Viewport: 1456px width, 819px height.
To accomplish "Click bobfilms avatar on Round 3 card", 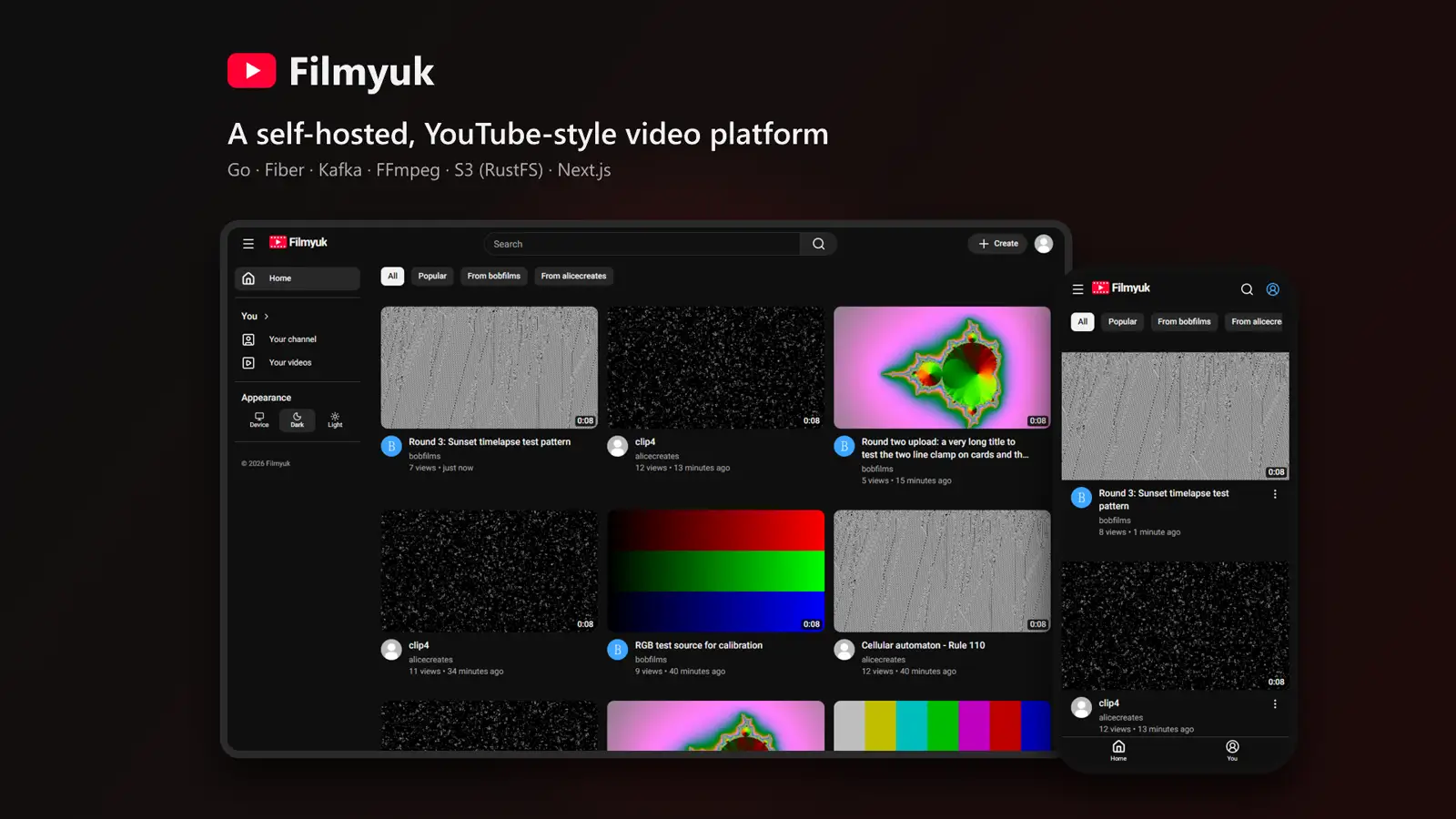I will tap(391, 446).
